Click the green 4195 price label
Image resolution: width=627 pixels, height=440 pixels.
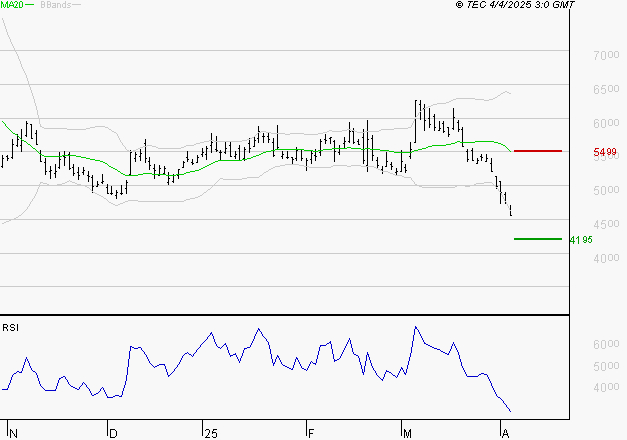tap(580, 240)
